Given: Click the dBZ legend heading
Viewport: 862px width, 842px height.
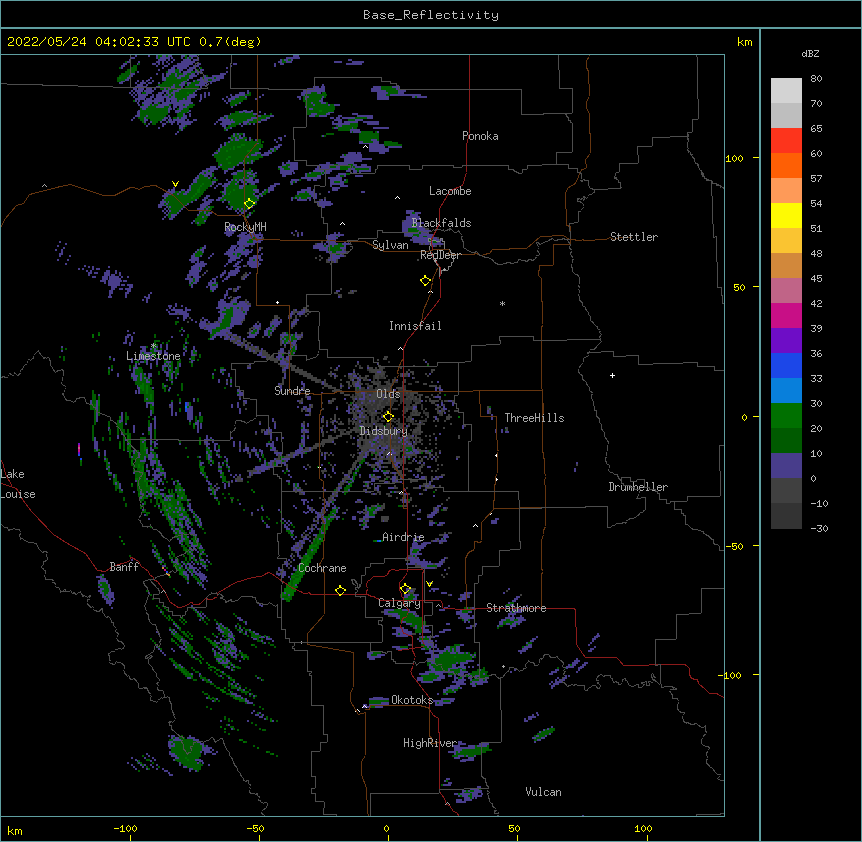Looking at the screenshot, I should 810,54.
